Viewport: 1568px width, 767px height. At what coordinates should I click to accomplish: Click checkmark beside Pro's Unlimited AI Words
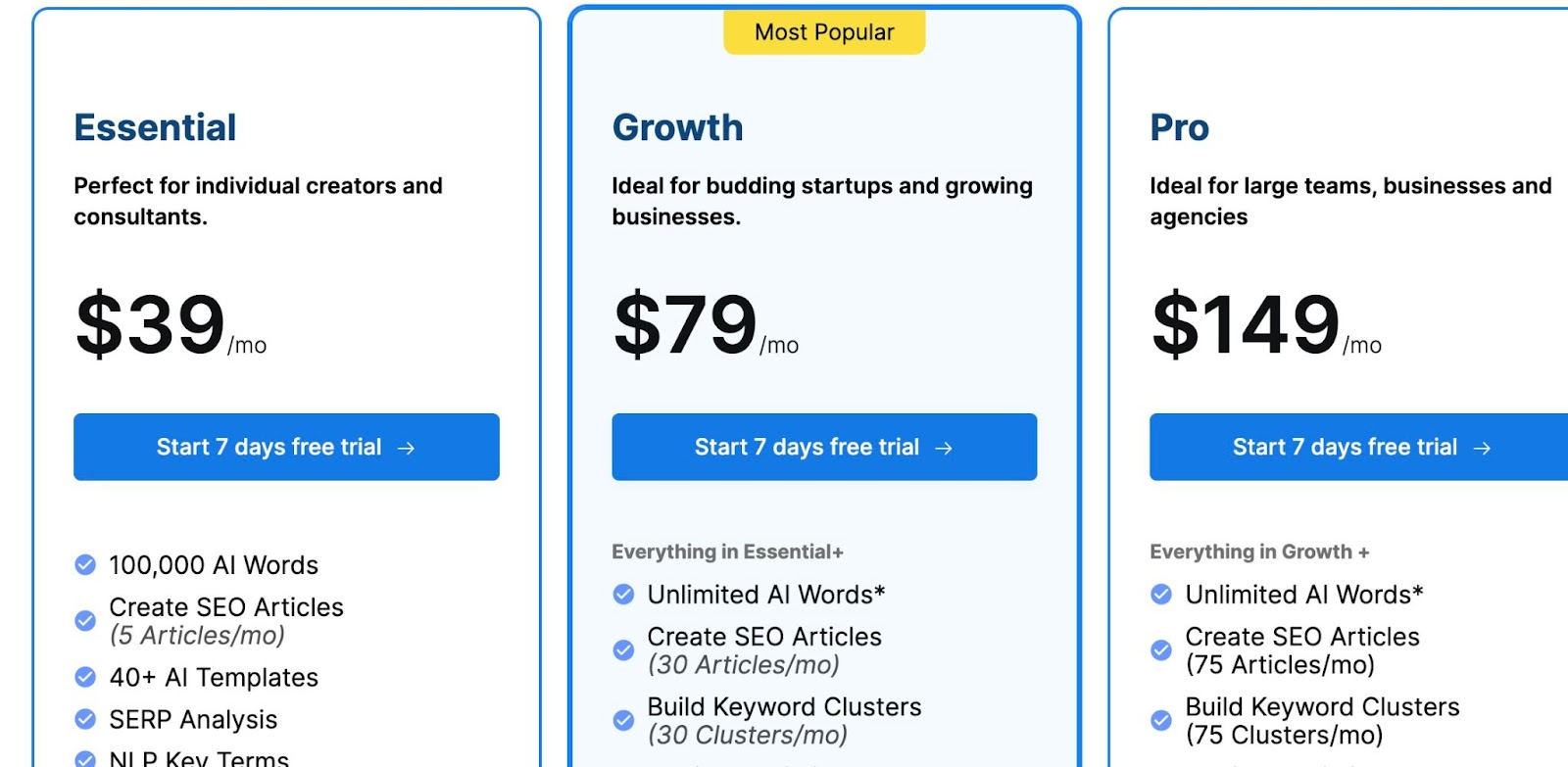pyautogui.click(x=1161, y=595)
